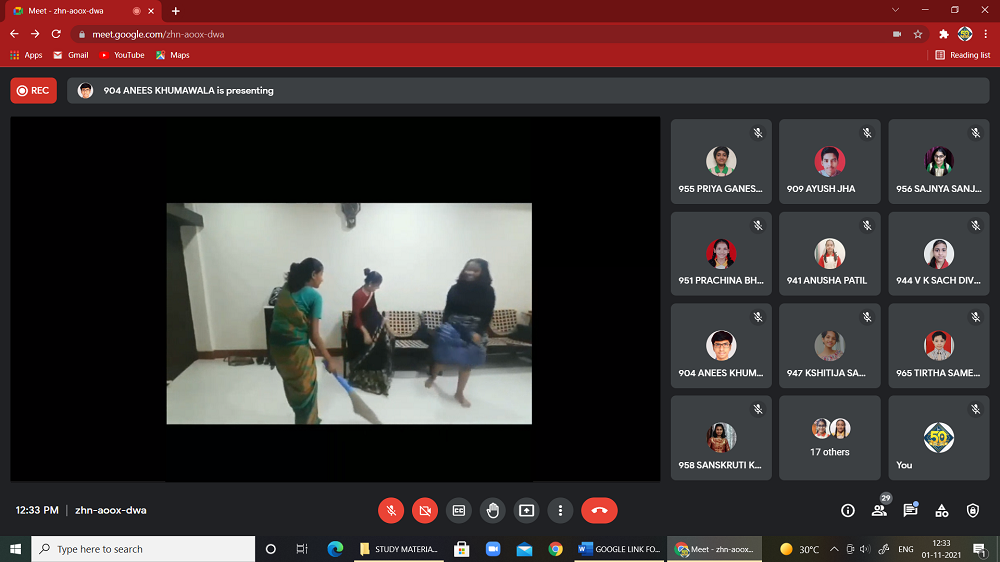Open the activities panel icon
The width and height of the screenshot is (1000, 562).
(942, 511)
